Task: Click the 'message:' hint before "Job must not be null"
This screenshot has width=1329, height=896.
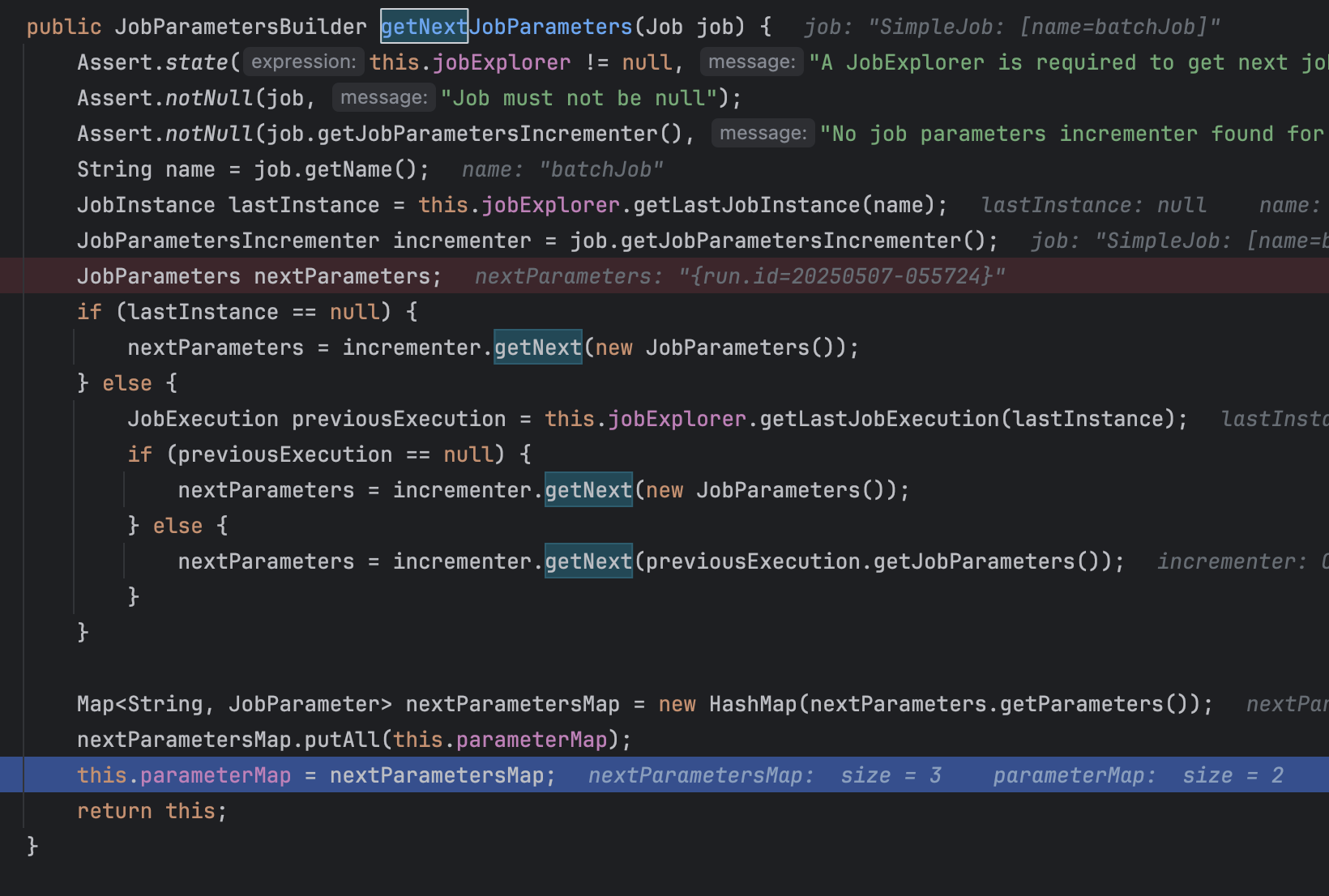Action: [384, 97]
